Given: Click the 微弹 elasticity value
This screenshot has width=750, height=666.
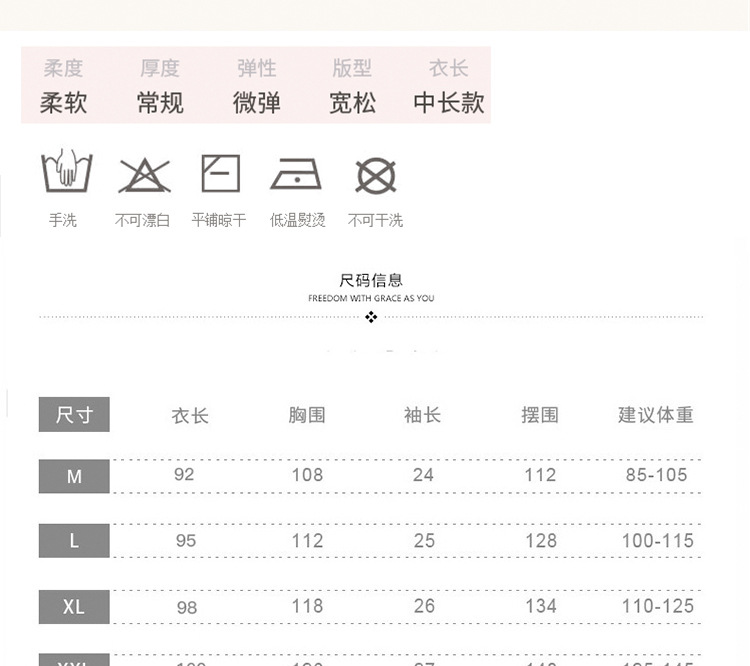Looking at the screenshot, I should point(257,103).
